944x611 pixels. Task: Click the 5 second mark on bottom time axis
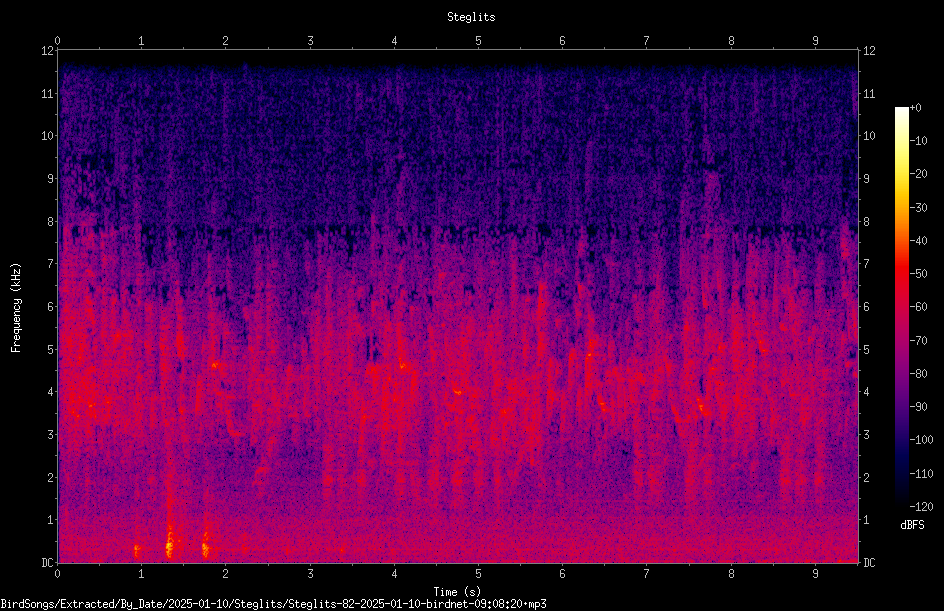[478, 574]
